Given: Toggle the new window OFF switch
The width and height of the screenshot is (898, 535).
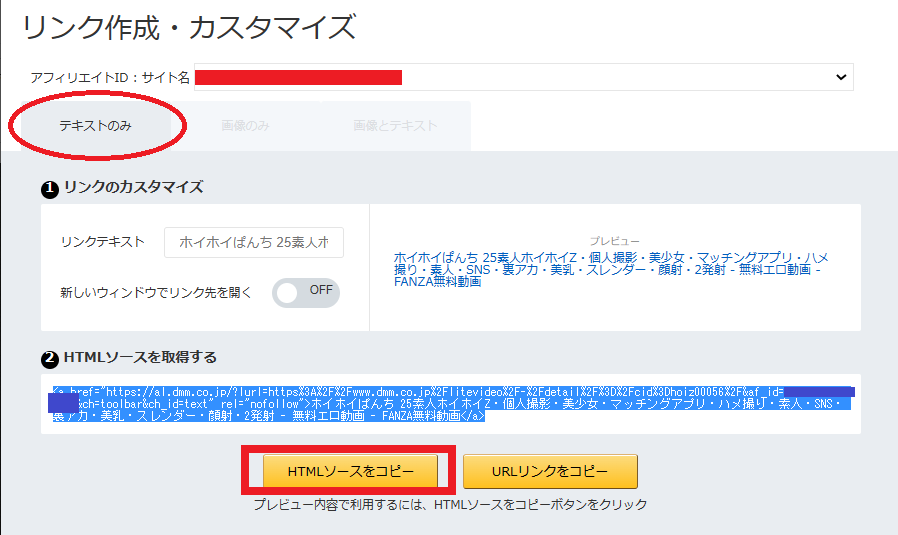Looking at the screenshot, I should [306, 293].
